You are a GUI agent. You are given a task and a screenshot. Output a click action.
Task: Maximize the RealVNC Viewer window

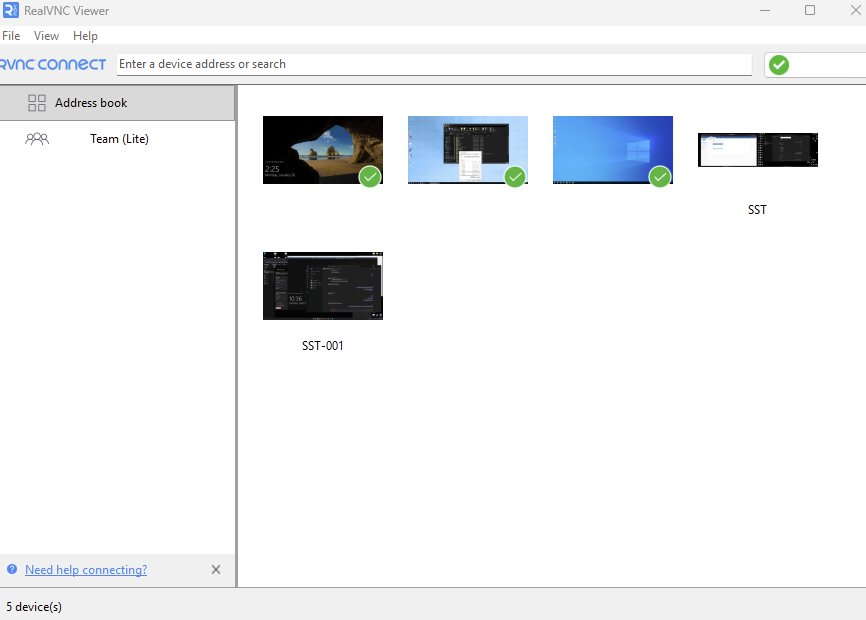tap(810, 10)
